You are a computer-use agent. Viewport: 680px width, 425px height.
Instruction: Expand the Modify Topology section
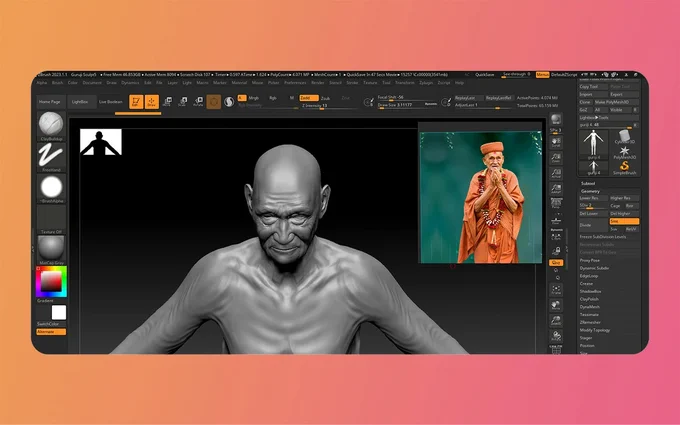[x=595, y=330]
